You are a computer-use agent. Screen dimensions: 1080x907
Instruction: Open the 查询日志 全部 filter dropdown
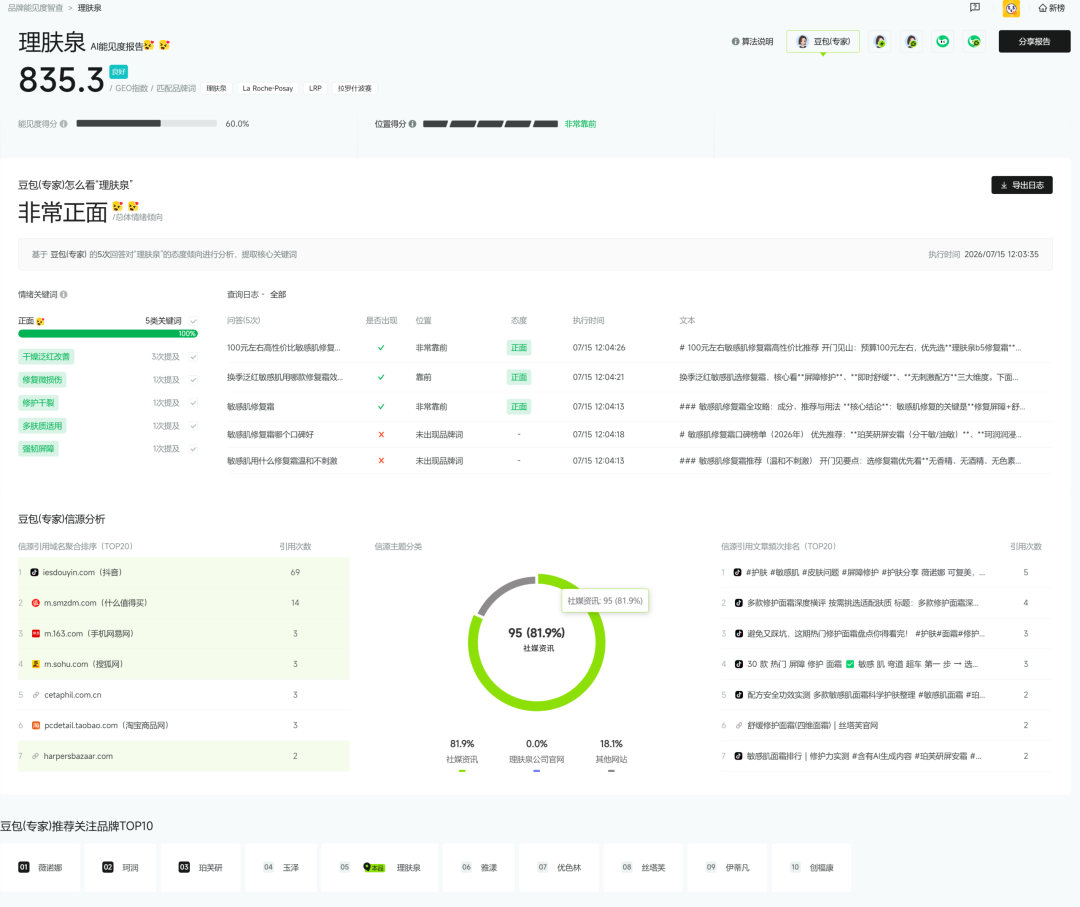pos(278,294)
